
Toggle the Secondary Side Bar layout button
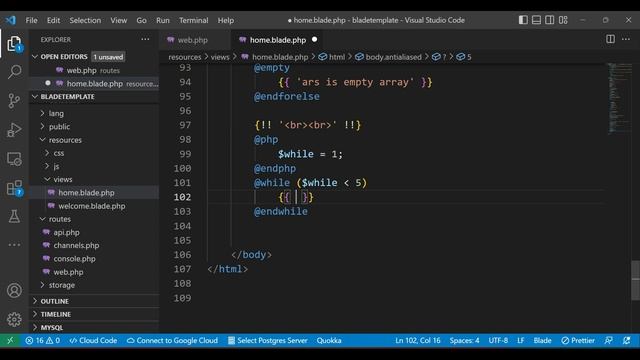click(x=550, y=20)
